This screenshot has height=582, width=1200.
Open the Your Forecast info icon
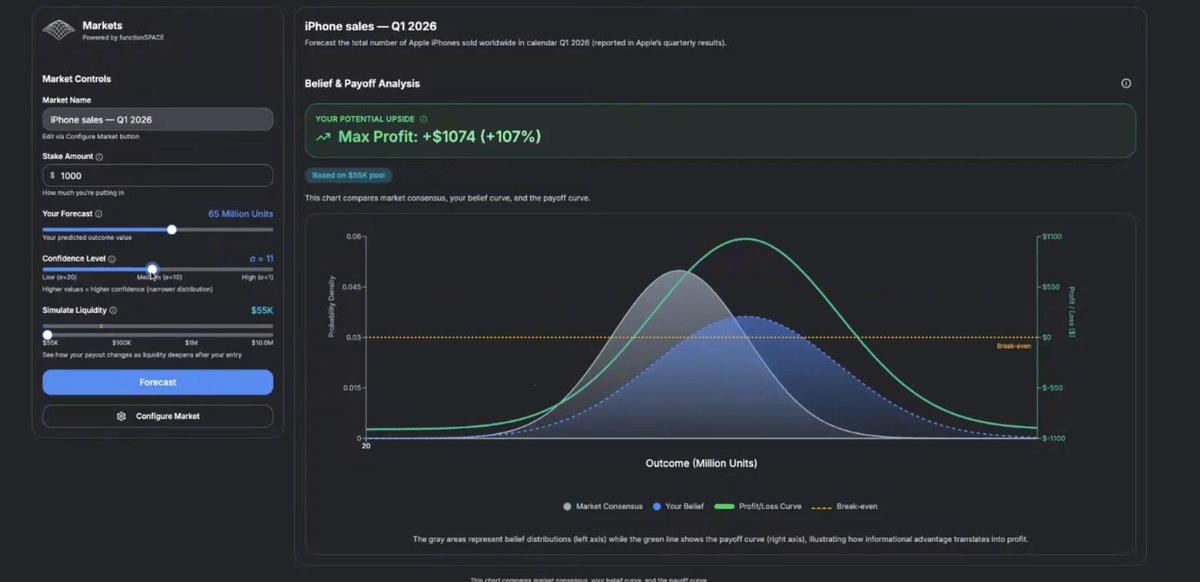(98, 214)
